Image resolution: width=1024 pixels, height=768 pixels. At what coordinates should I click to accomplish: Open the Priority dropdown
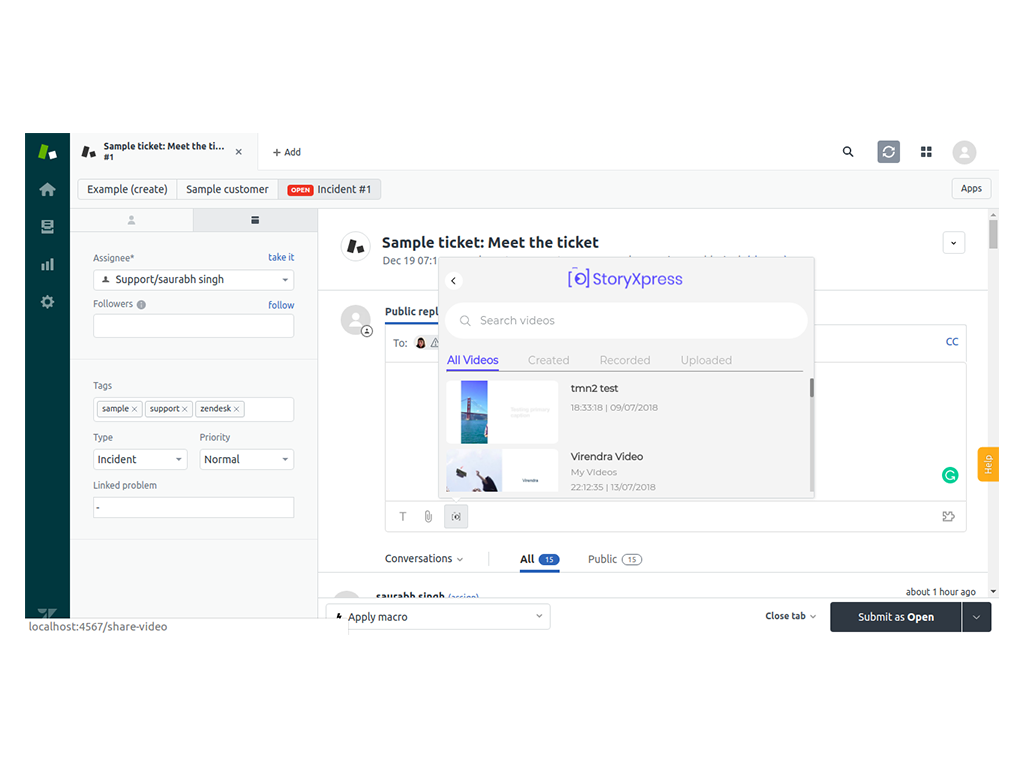246,459
